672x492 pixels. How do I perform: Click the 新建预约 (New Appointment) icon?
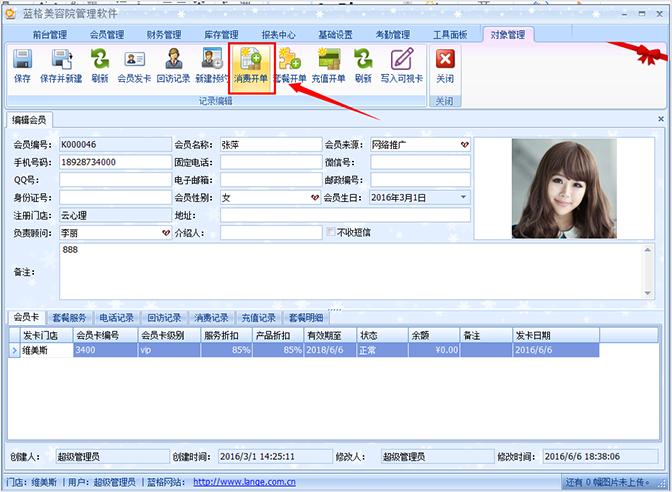click(211, 66)
